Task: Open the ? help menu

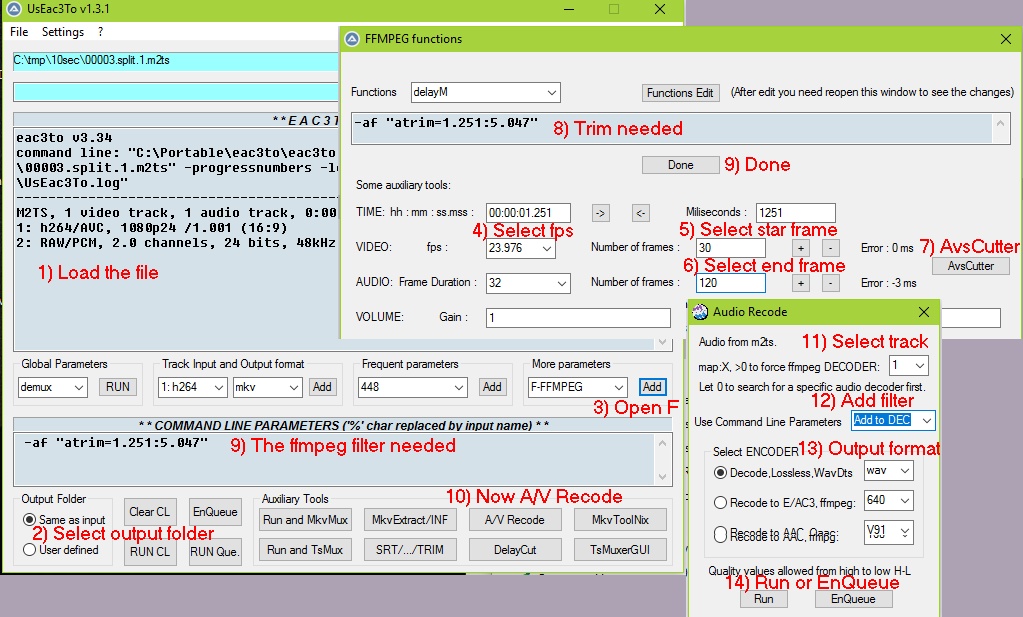Action: 100,32
